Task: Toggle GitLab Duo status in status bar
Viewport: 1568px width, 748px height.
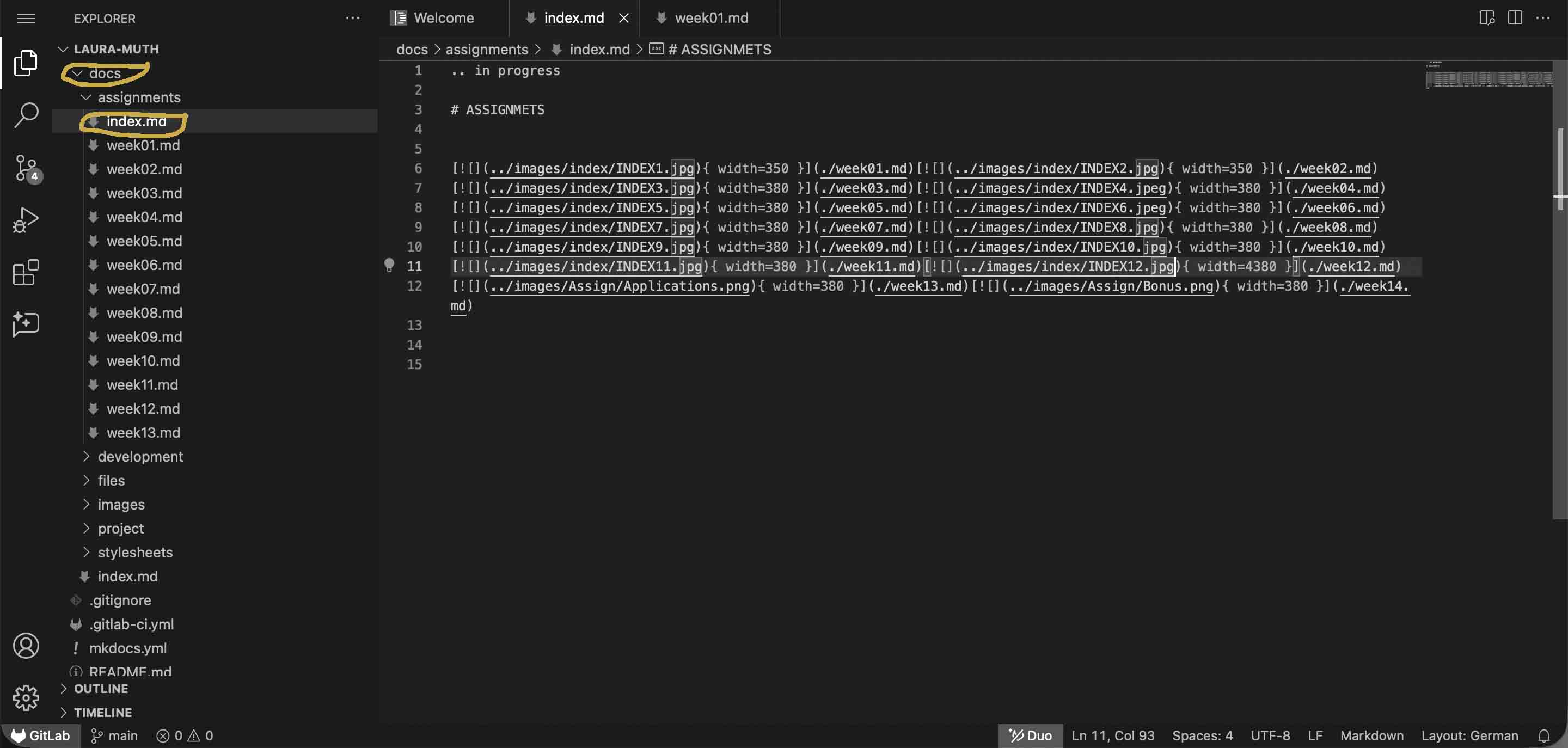Action: pyautogui.click(x=1030, y=735)
